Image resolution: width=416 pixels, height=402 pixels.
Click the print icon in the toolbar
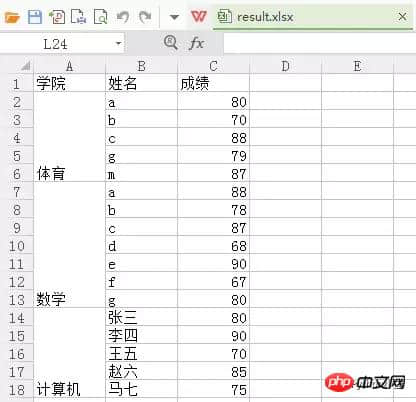point(79,17)
